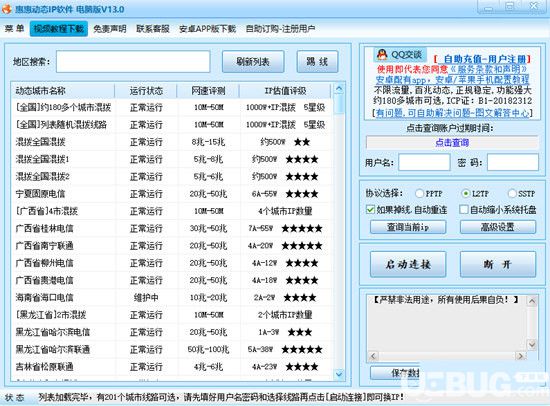The height and width of the screenshot is (406, 550).
Task: Open 视频教程下载 menu item
Action: 59,29
